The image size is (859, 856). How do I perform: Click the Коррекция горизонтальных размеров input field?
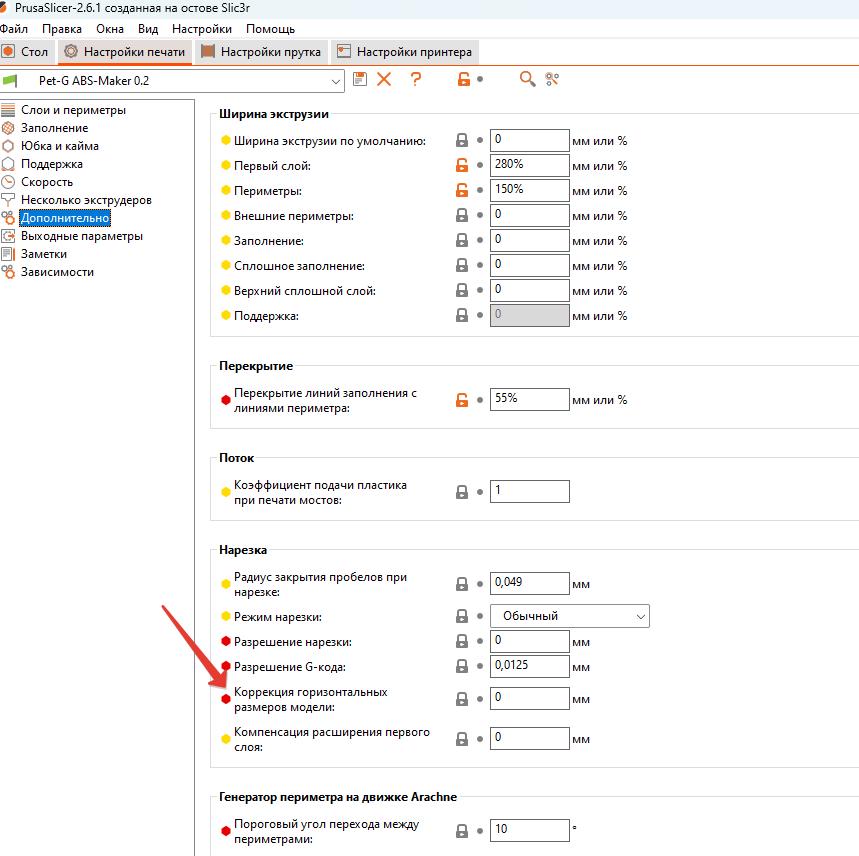click(529, 698)
